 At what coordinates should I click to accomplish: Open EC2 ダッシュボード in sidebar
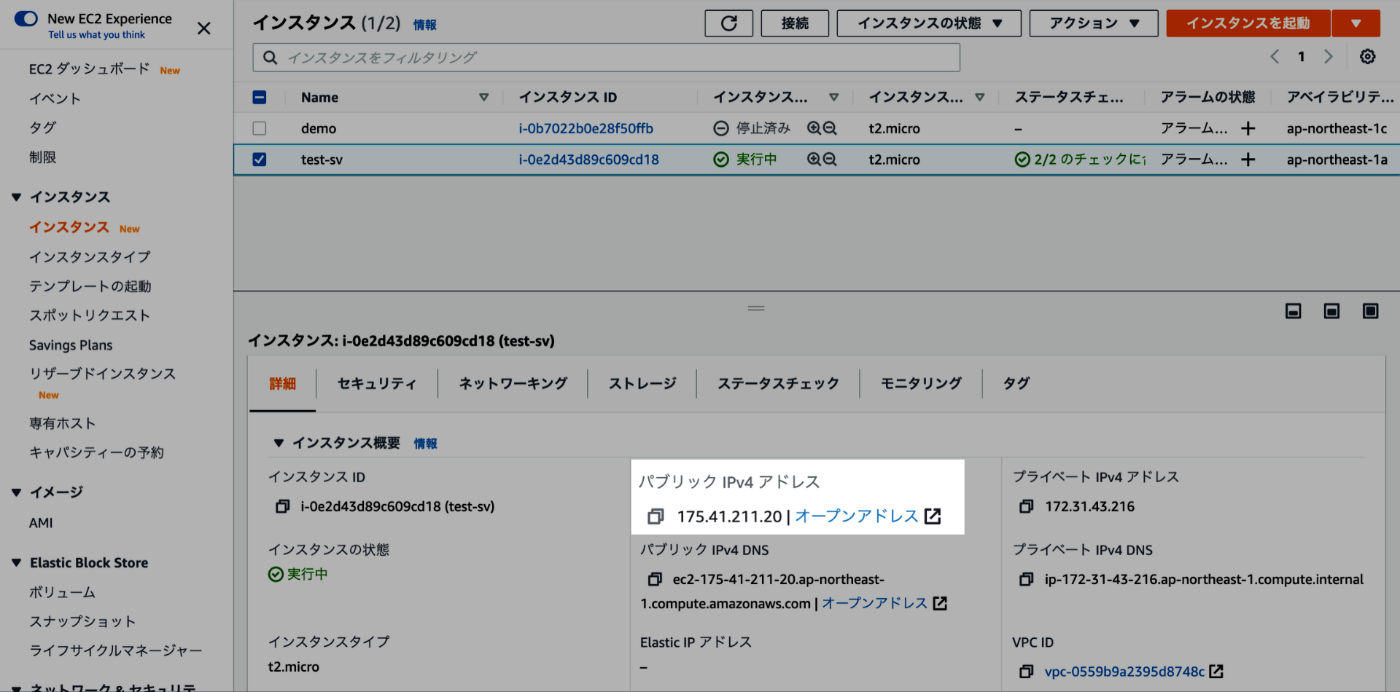[89, 68]
